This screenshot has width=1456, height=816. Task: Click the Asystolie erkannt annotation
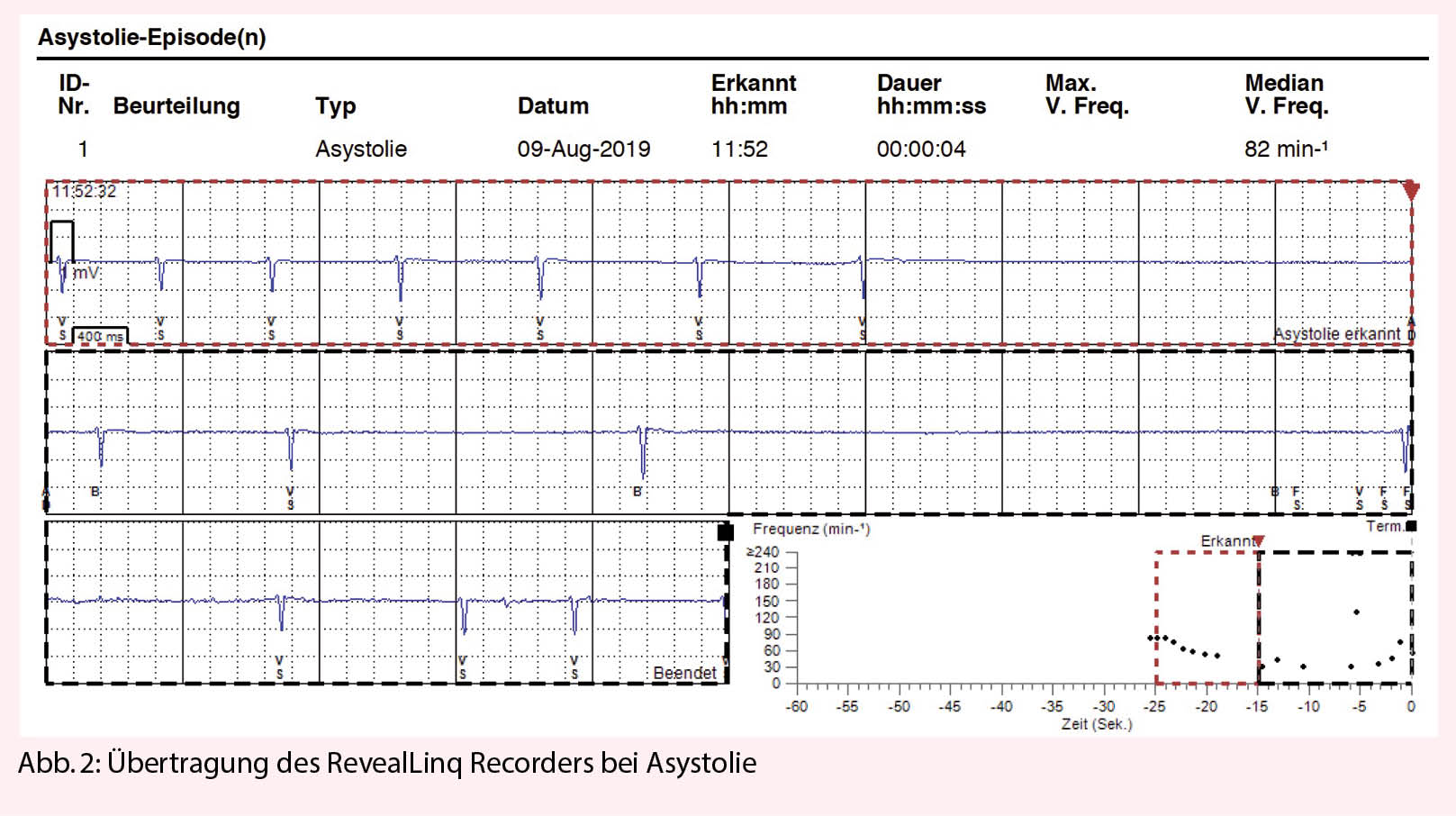pyautogui.click(x=1336, y=334)
